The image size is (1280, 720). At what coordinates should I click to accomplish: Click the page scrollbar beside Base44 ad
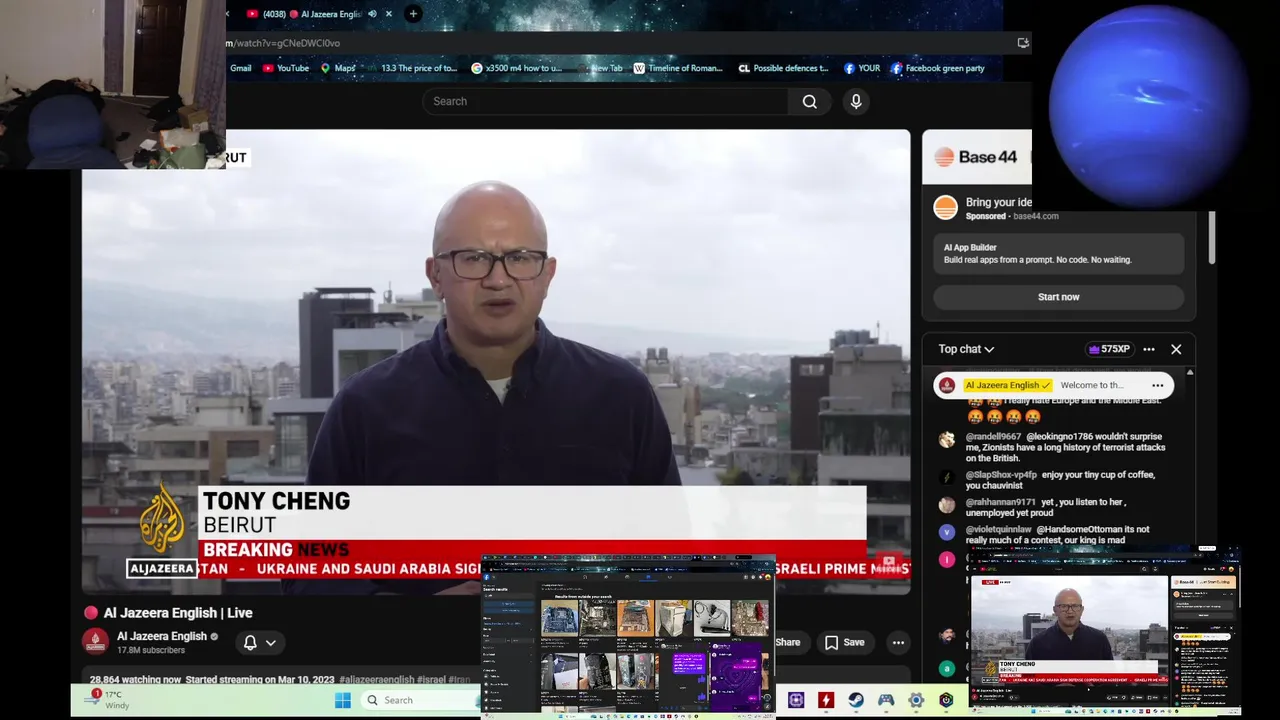pyautogui.click(x=1211, y=238)
